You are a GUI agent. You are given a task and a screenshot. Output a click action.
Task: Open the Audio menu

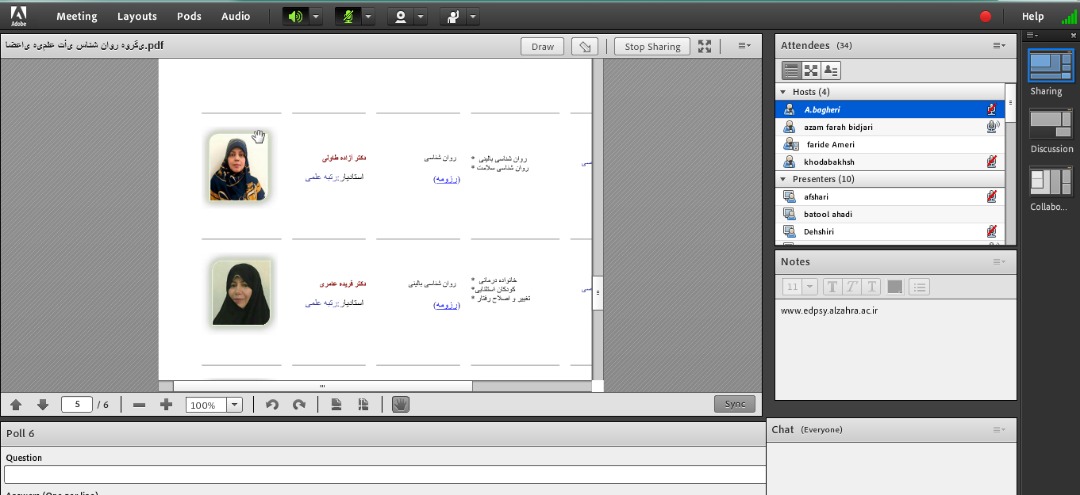click(x=236, y=17)
